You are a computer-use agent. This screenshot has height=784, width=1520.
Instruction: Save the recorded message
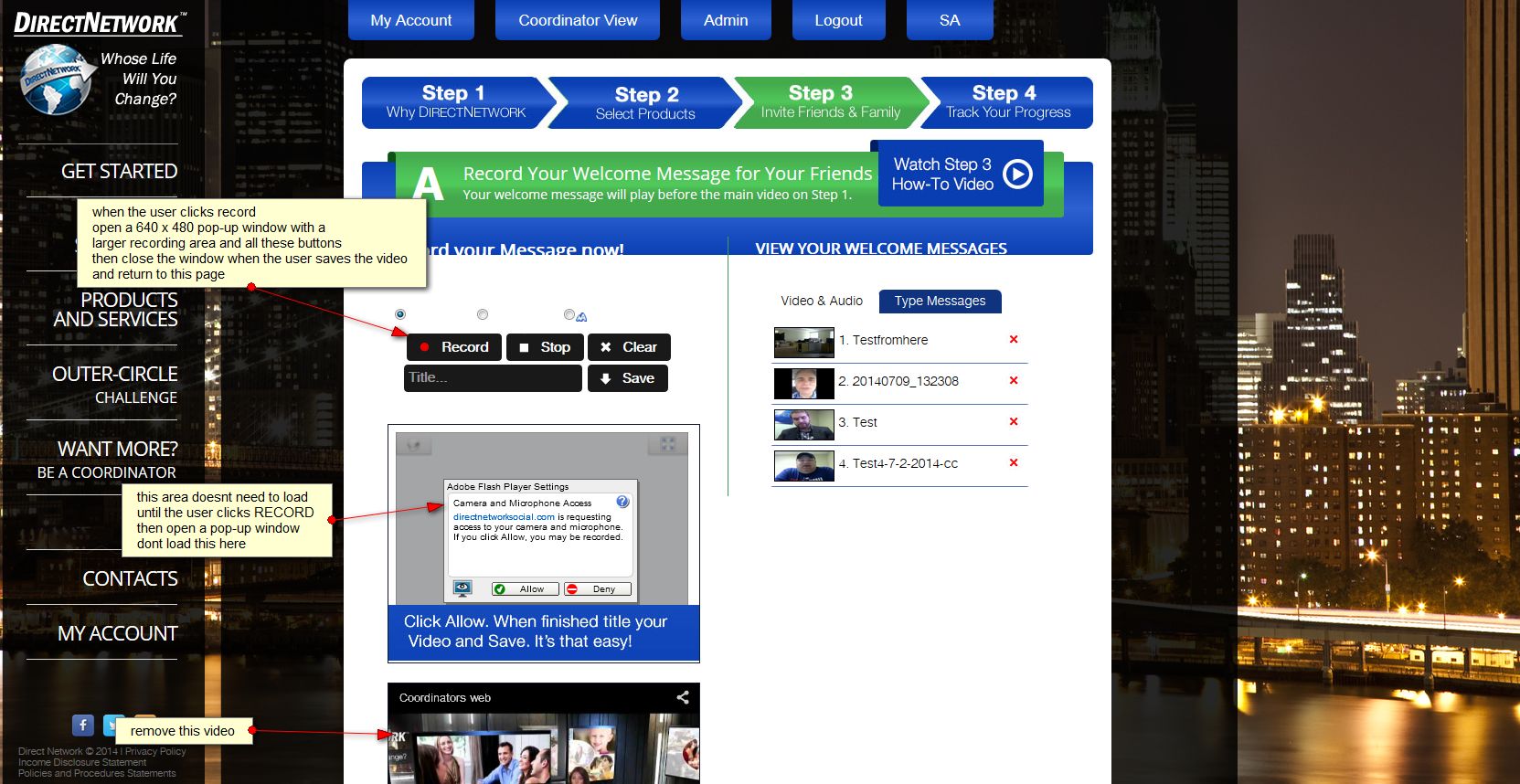[628, 378]
